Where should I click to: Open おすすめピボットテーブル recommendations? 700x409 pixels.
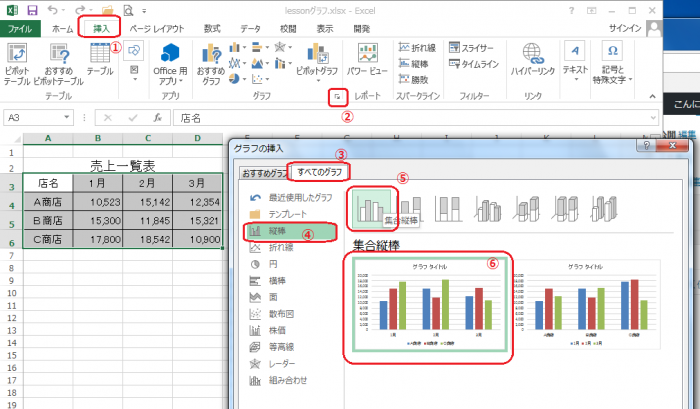(x=58, y=64)
